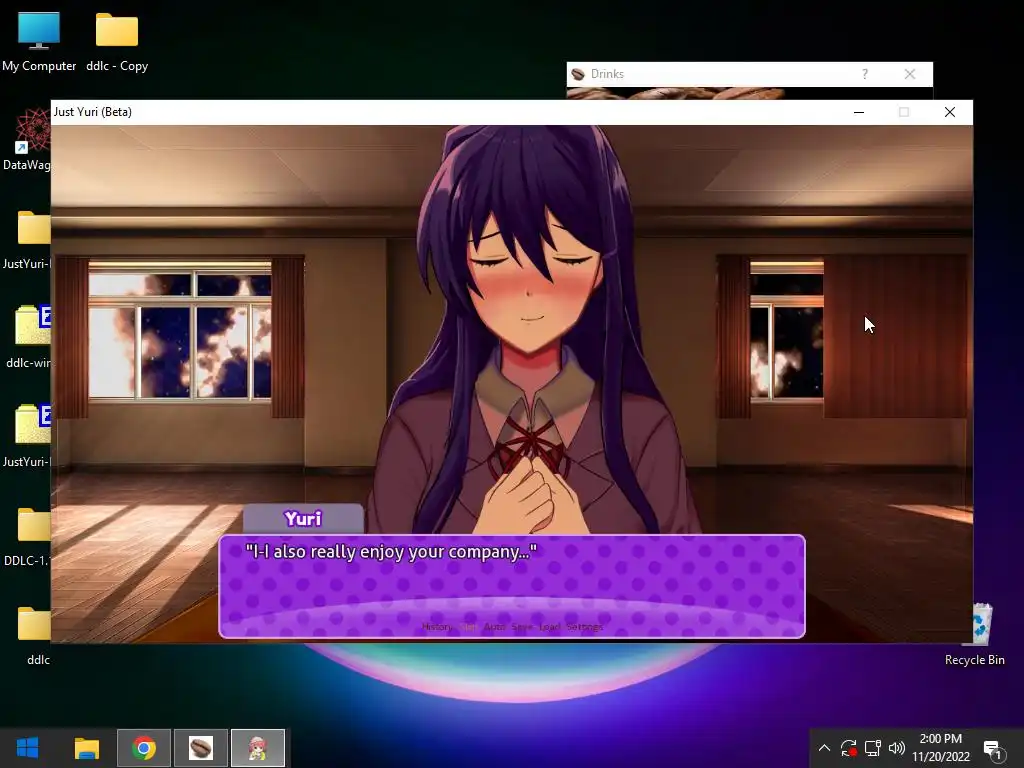Click the Just Yuri (Beta) title text
The width and height of the screenshot is (1024, 768).
[93, 112]
